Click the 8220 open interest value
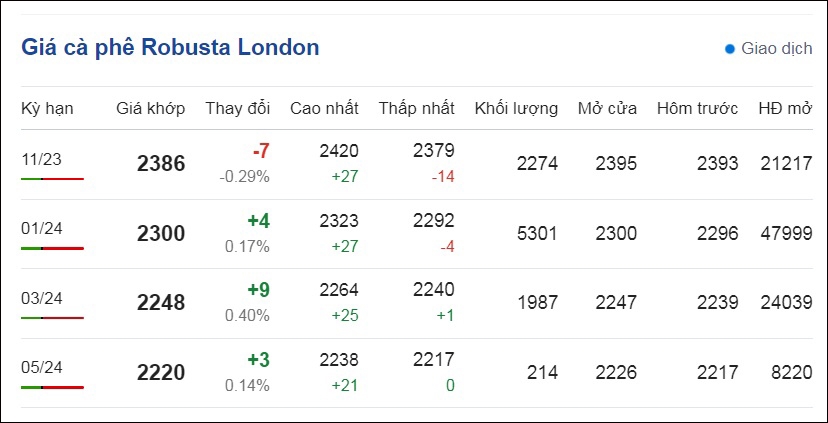The image size is (828, 423). coord(792,373)
